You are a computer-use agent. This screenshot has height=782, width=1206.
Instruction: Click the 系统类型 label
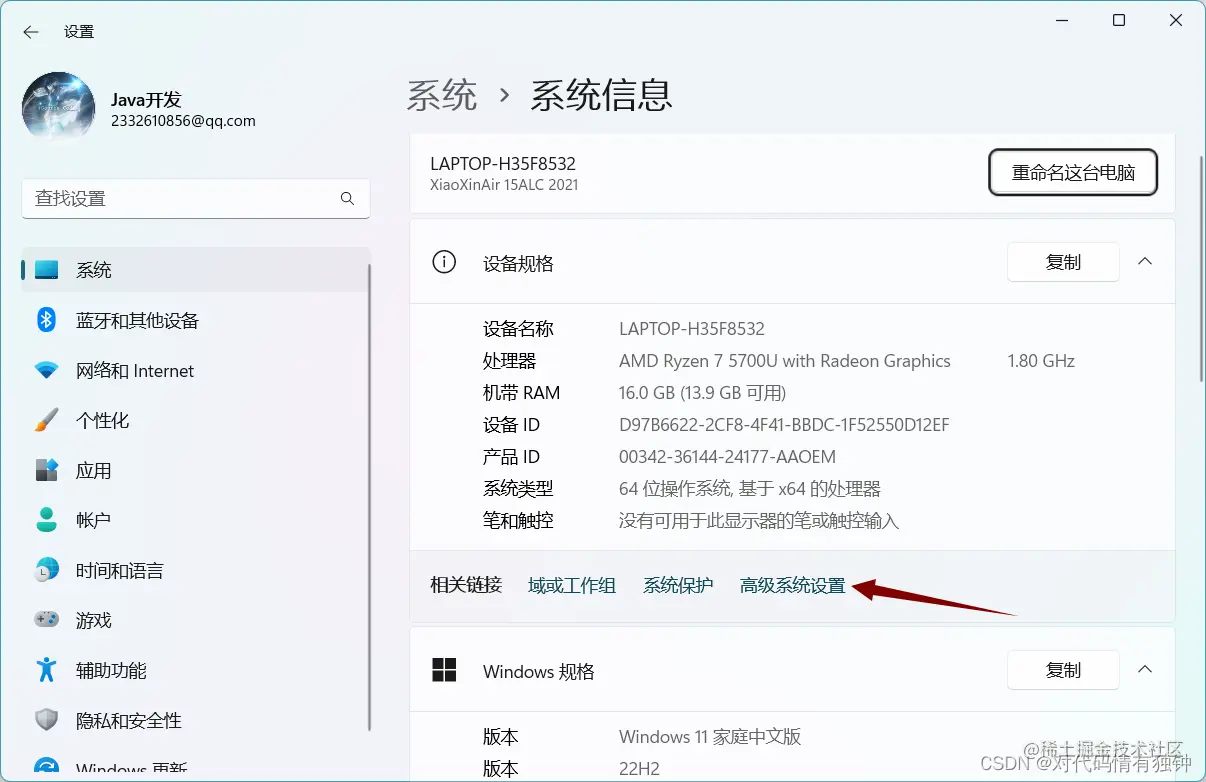tap(518, 489)
